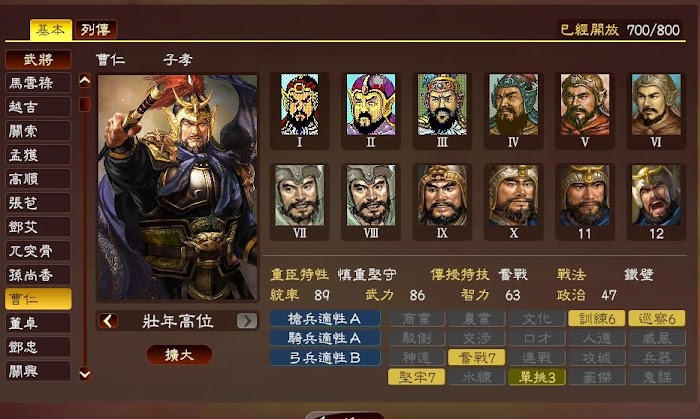
Task: Pick portrait VII in the second row
Action: point(300,202)
